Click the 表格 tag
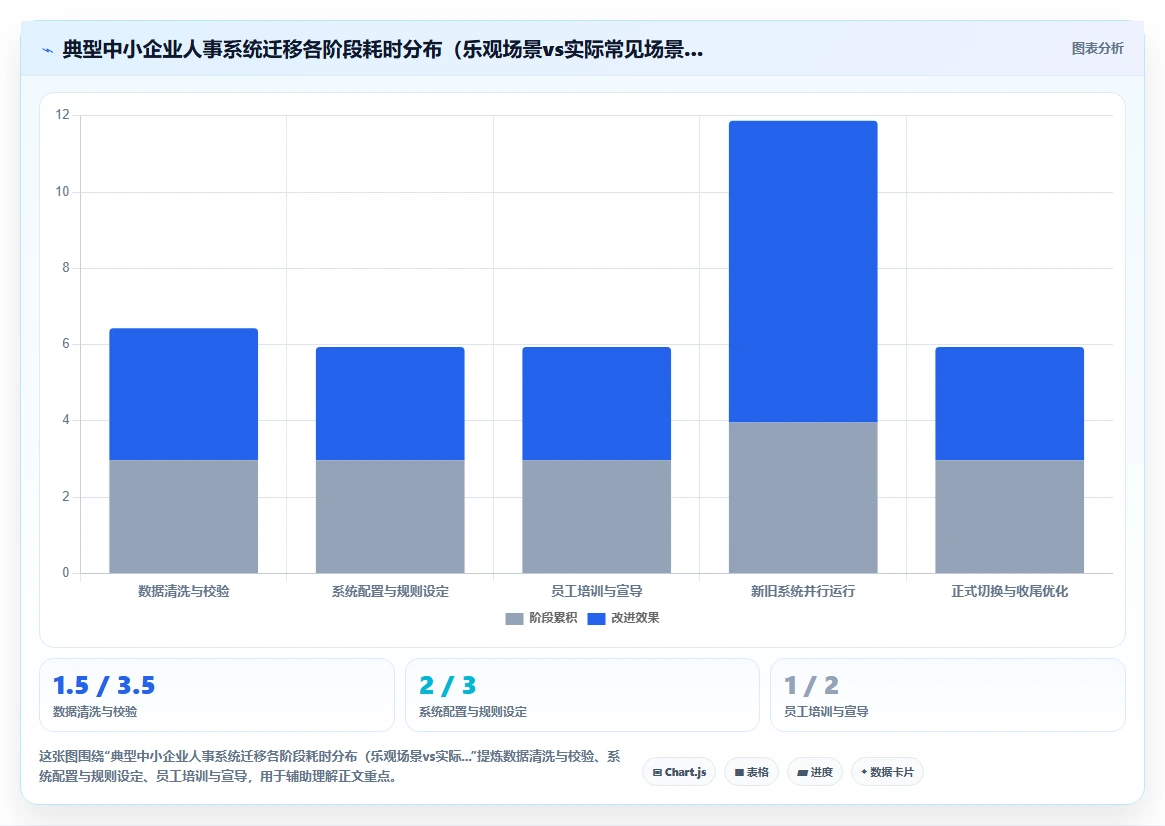The height and width of the screenshot is (826, 1165). 751,772
